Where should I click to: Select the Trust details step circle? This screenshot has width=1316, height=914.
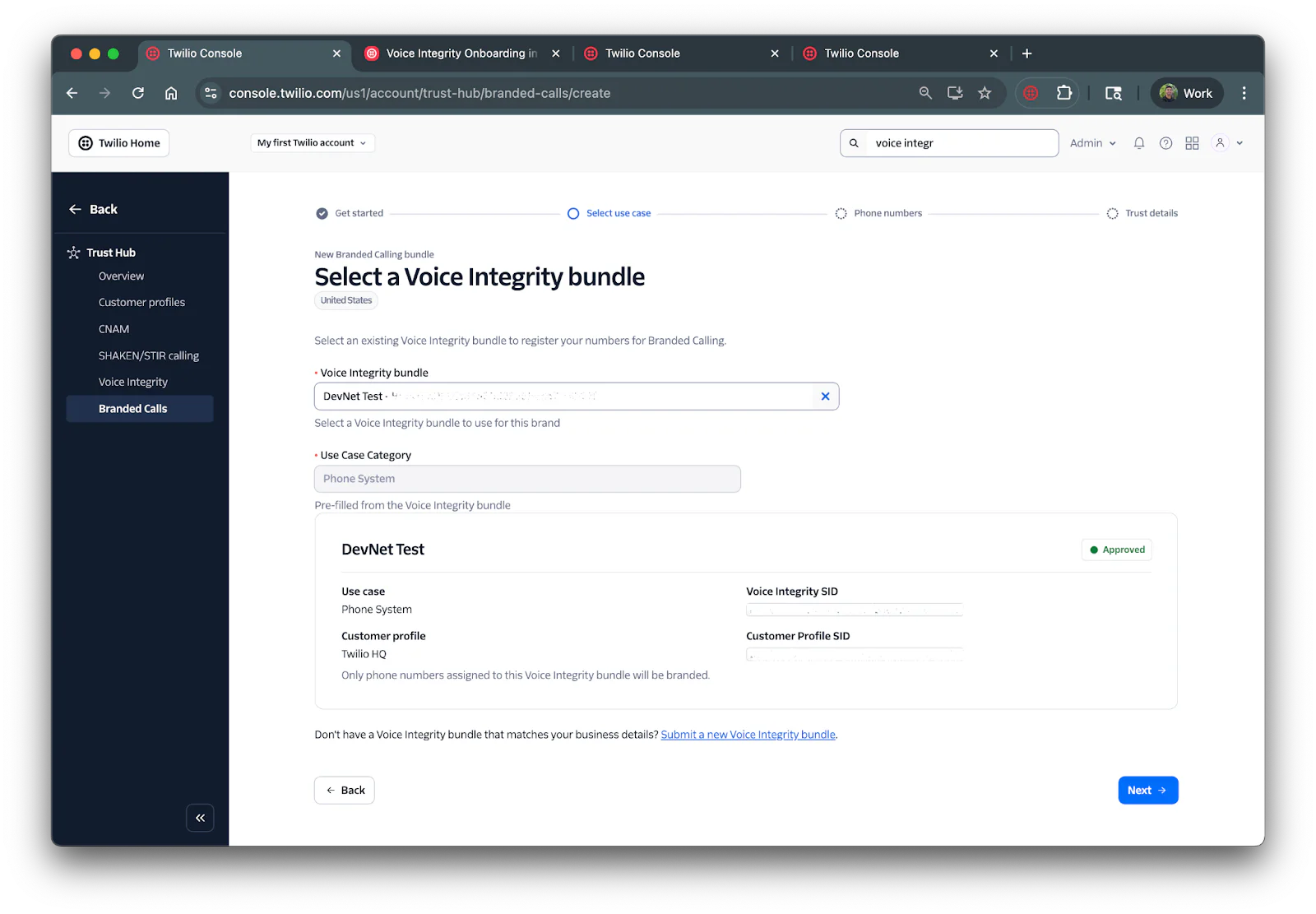1113,213
